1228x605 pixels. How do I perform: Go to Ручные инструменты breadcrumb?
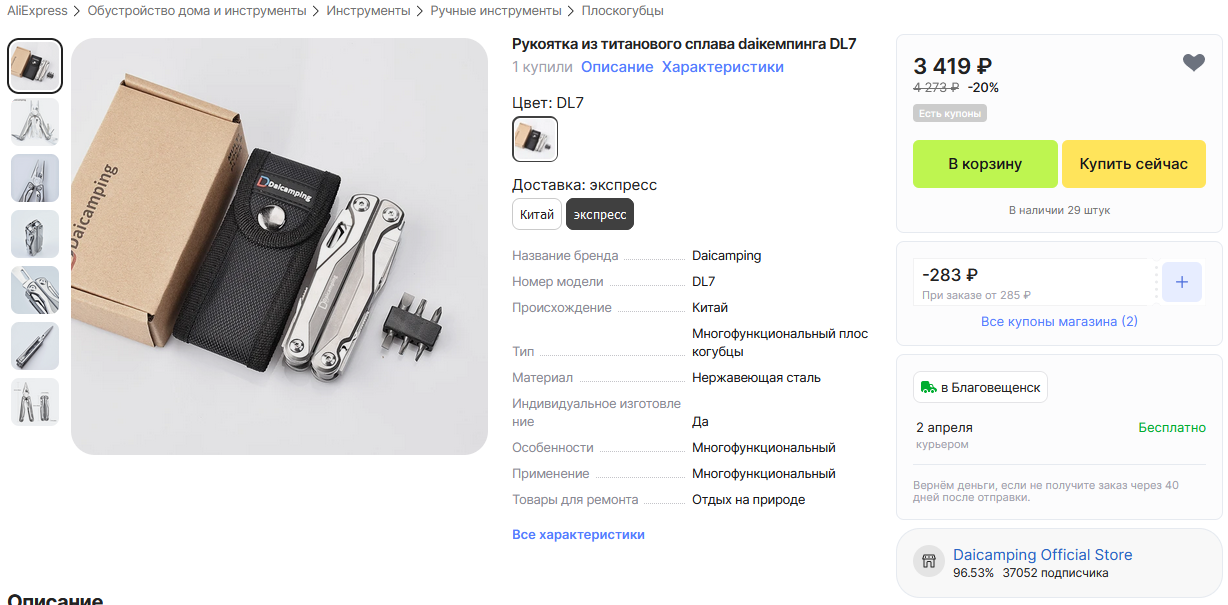496,11
